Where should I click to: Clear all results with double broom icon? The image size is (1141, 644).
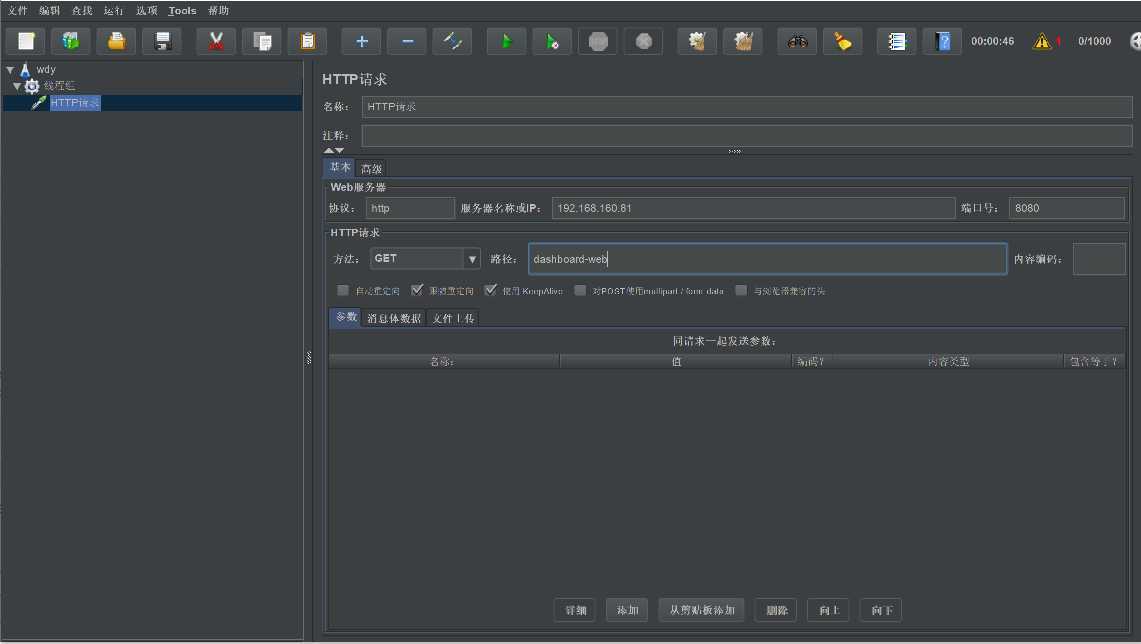[743, 41]
